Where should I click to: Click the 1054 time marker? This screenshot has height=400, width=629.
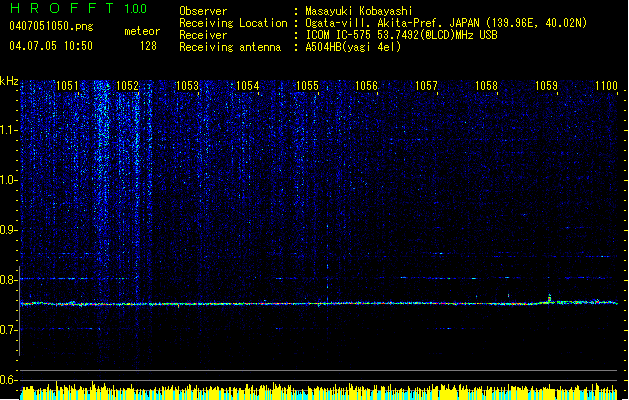click(x=248, y=86)
